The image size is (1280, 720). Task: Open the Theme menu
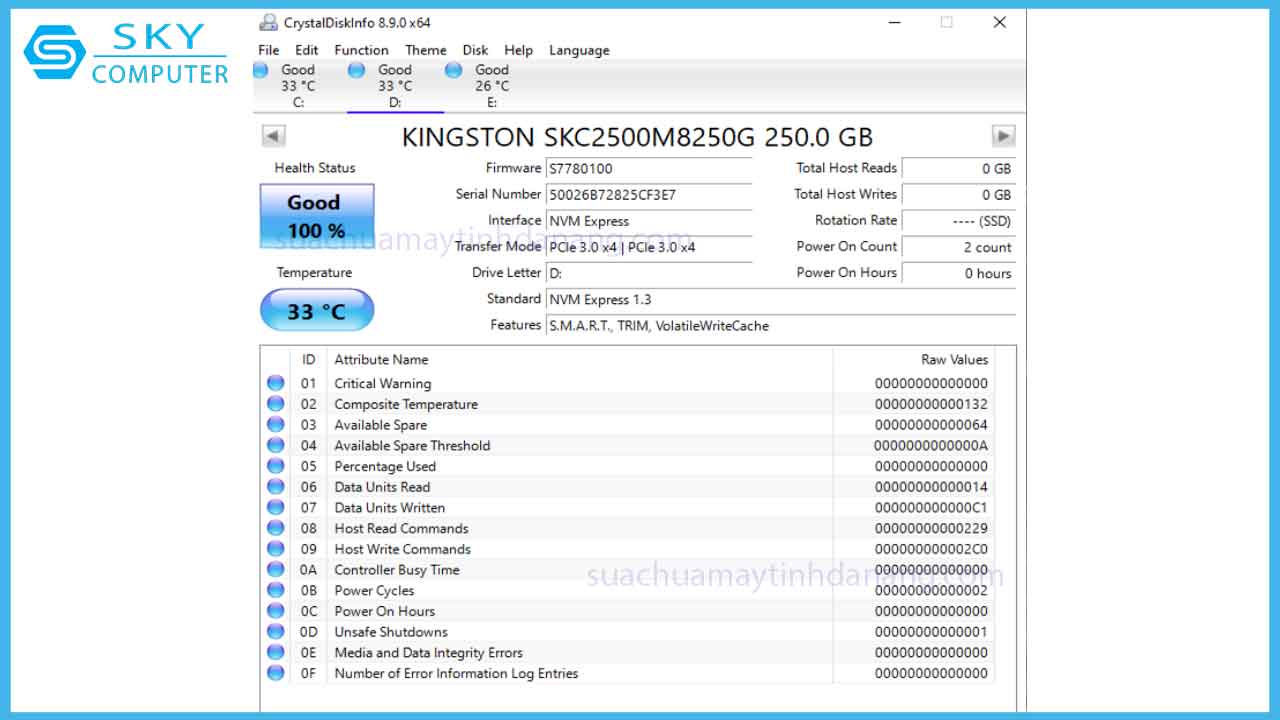click(426, 50)
